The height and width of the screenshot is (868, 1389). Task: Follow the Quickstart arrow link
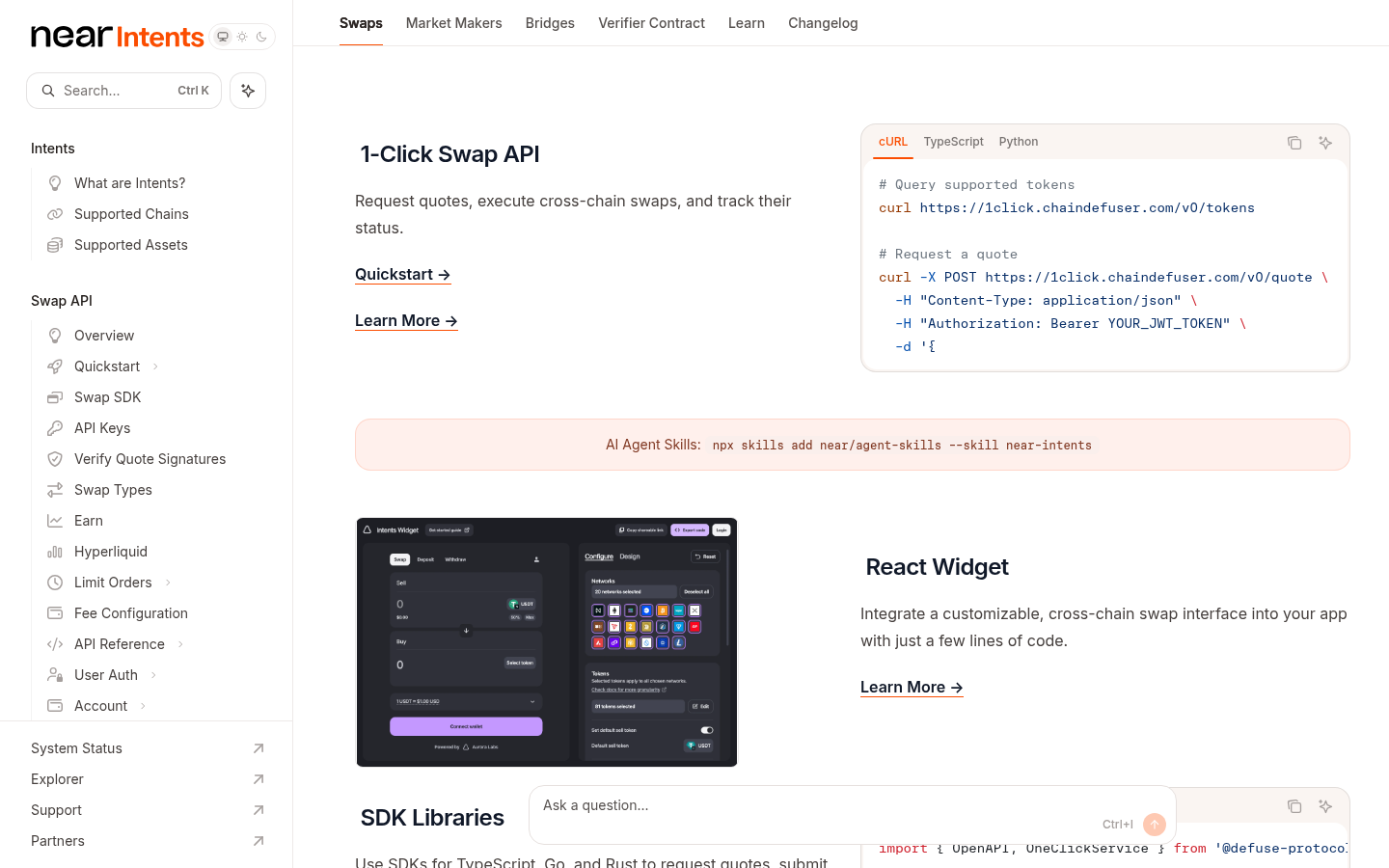tap(403, 275)
